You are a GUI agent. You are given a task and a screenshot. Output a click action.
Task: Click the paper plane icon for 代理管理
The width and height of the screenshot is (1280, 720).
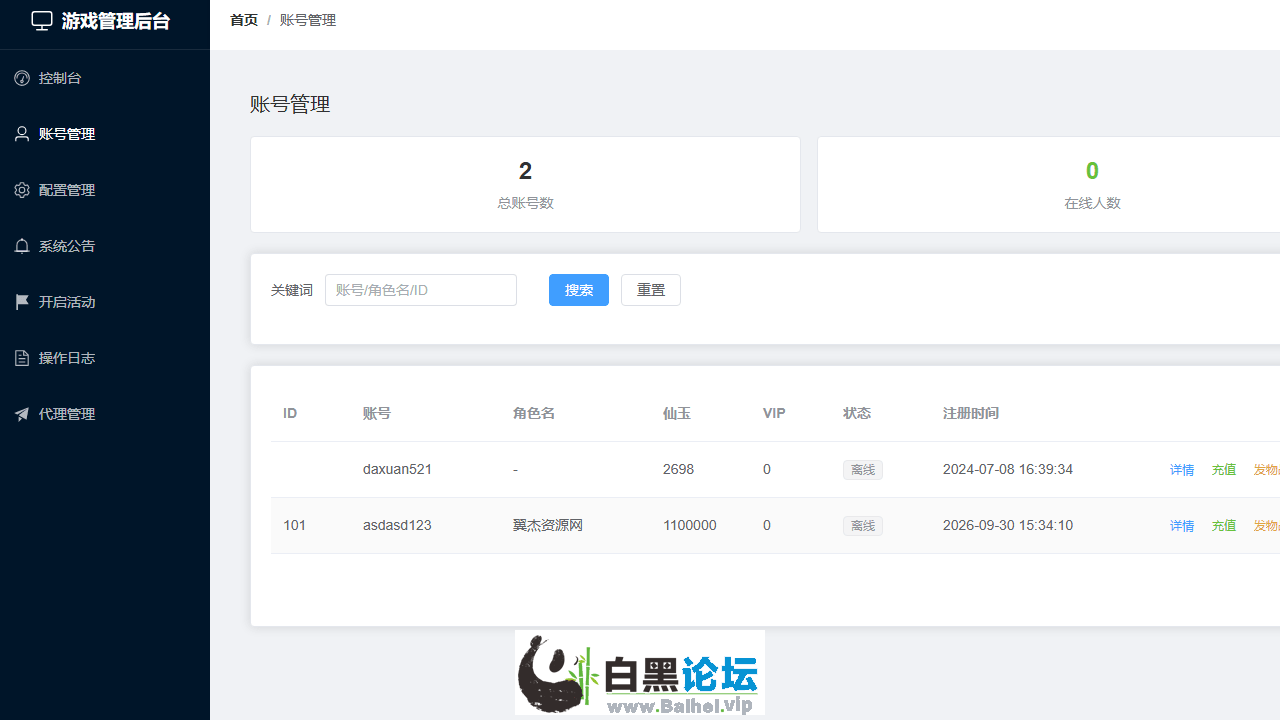22,414
